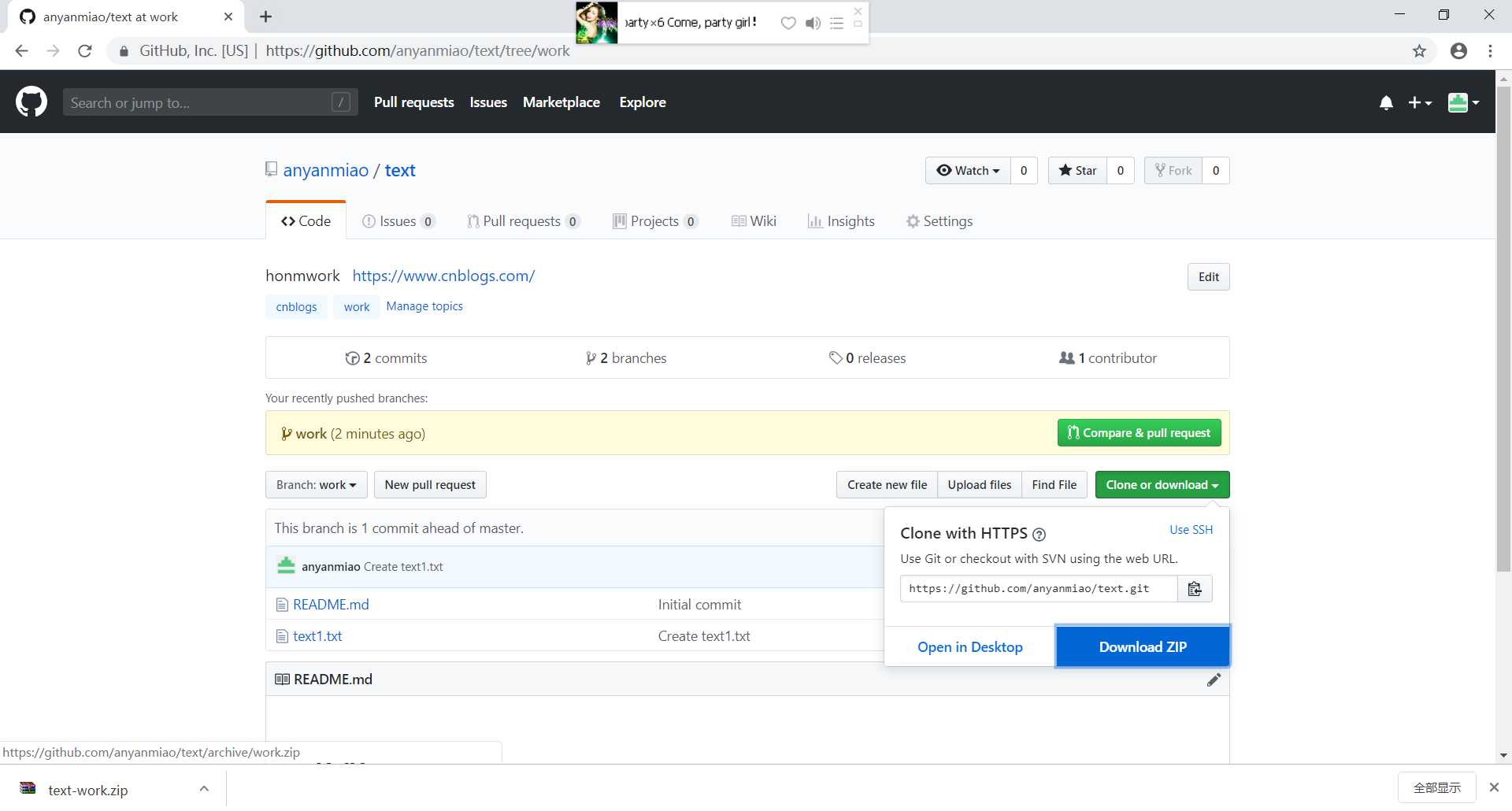1512x811 pixels.
Task: Switch to the Code tab
Action: (x=306, y=221)
